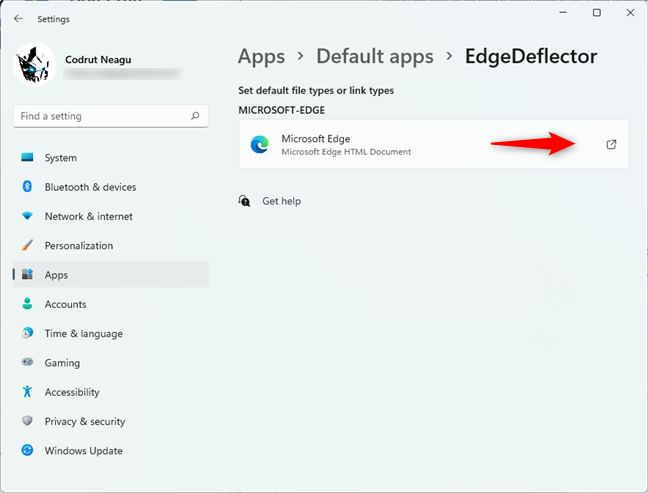The height and width of the screenshot is (493, 648).
Task: Open Accounts settings
Action: (111, 305)
